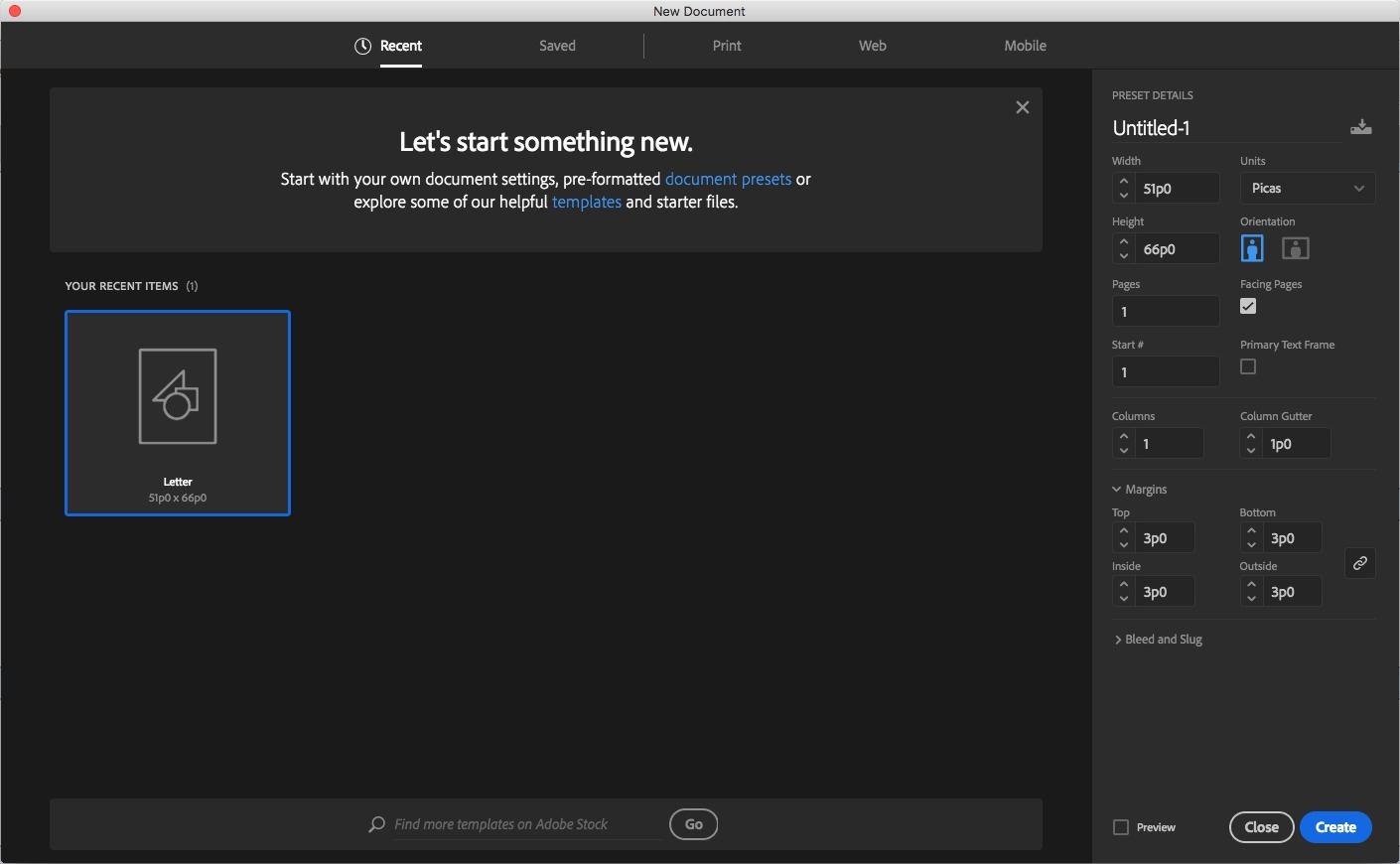Open the Units dropdown showing Picas

(x=1308, y=188)
